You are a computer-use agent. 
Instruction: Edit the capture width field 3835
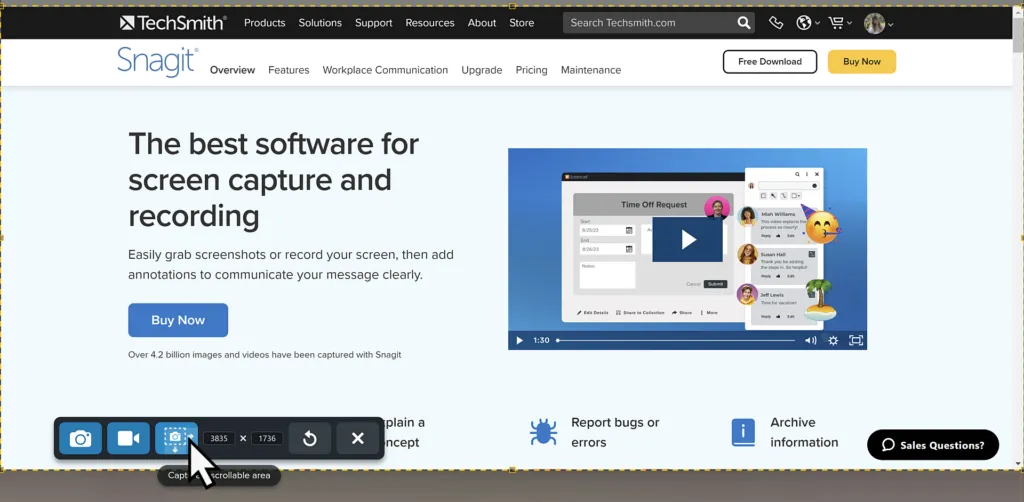pyautogui.click(x=219, y=439)
